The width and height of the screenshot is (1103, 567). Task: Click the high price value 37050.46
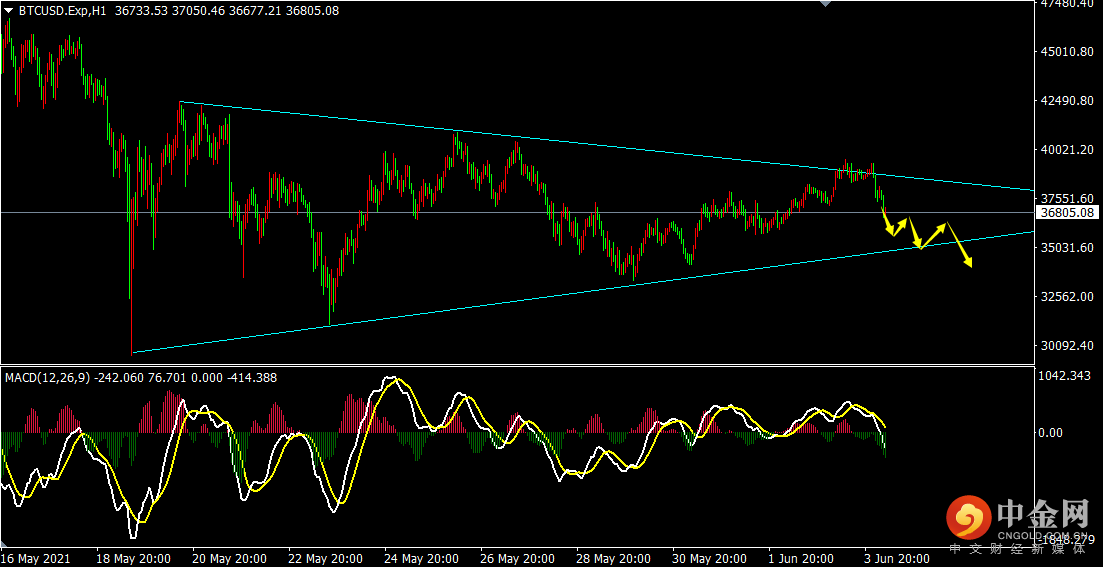click(198, 11)
